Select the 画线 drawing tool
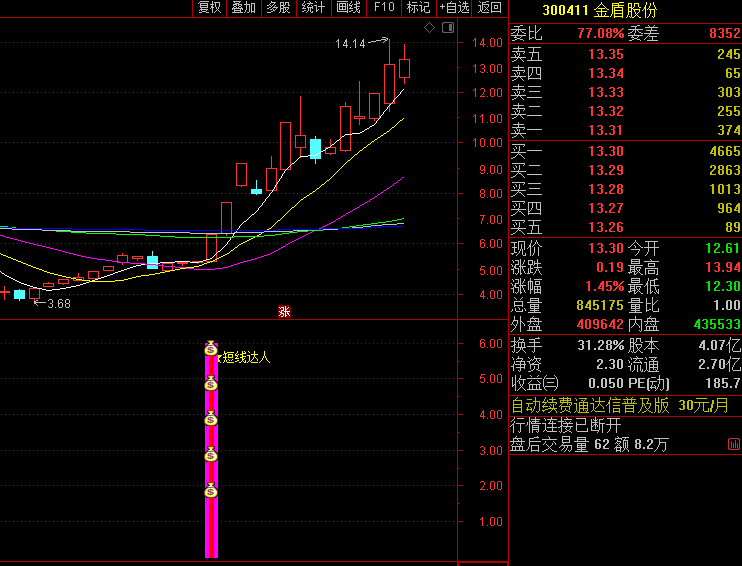 point(348,8)
